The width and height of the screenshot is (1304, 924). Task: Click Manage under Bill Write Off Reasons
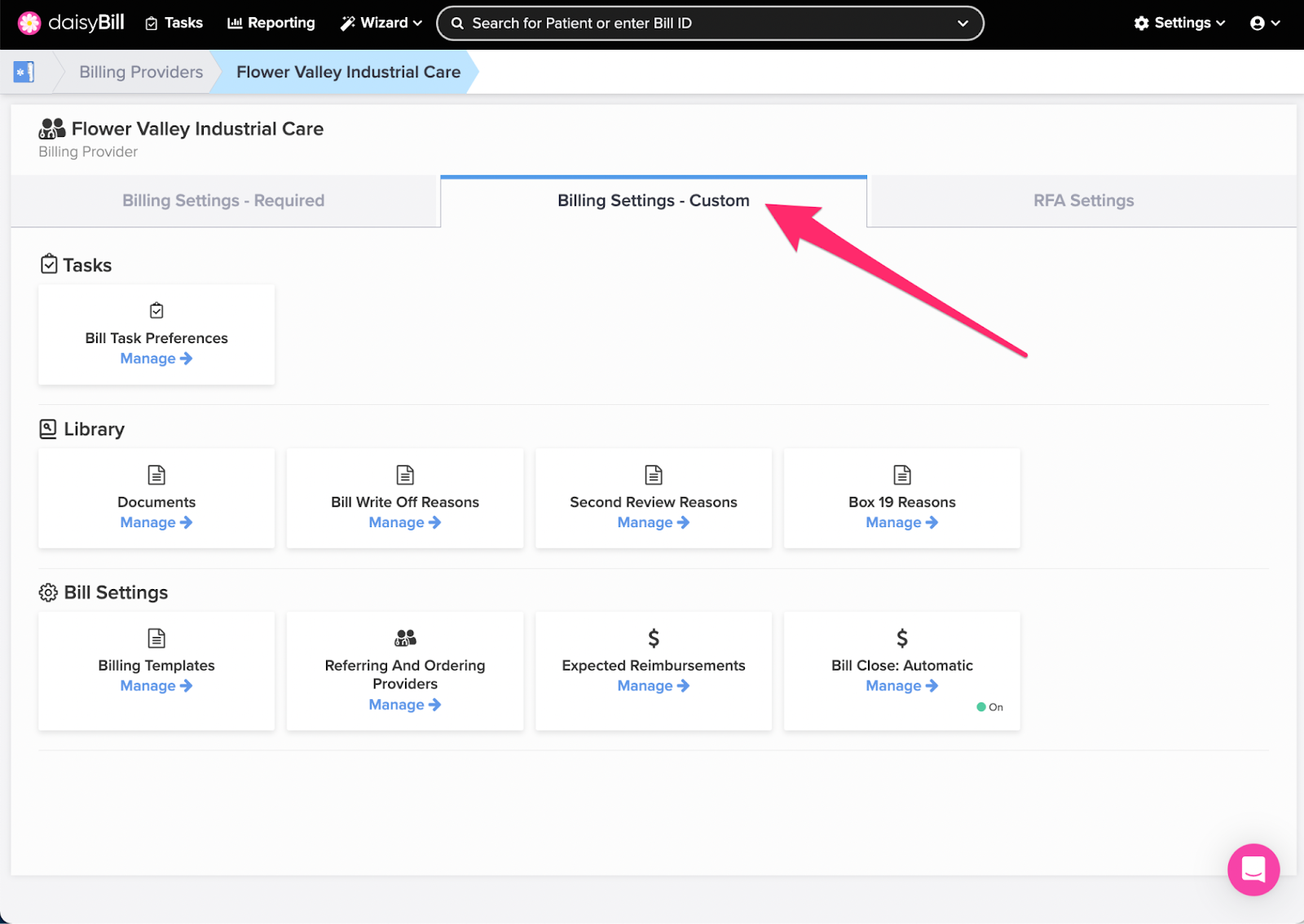405,522
